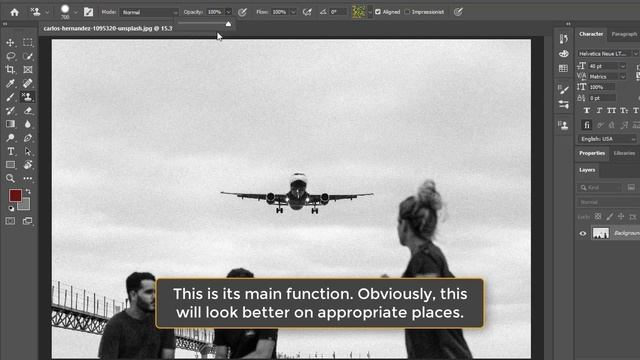Swap foreground and background colors
Image resolution: width=640 pixels, height=360 pixels.
(28, 191)
